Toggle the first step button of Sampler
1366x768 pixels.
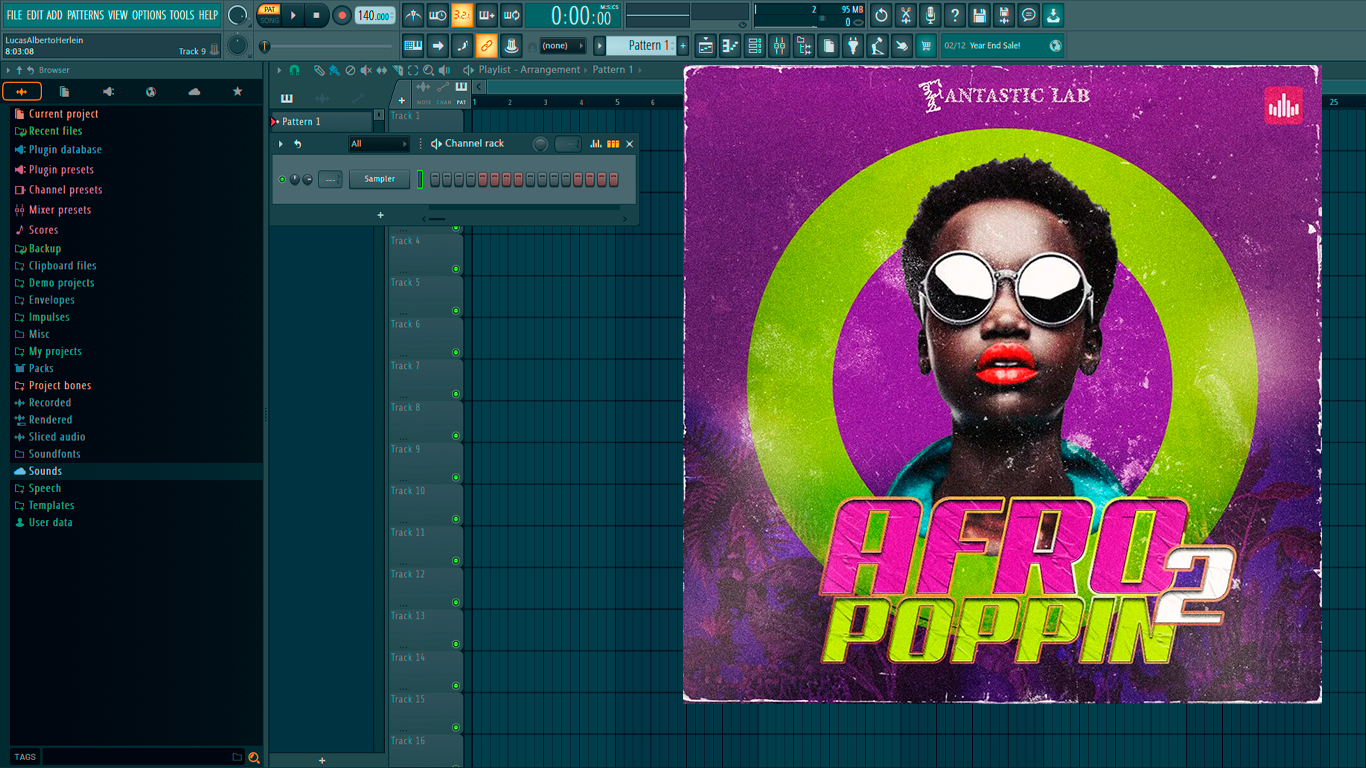(x=435, y=179)
